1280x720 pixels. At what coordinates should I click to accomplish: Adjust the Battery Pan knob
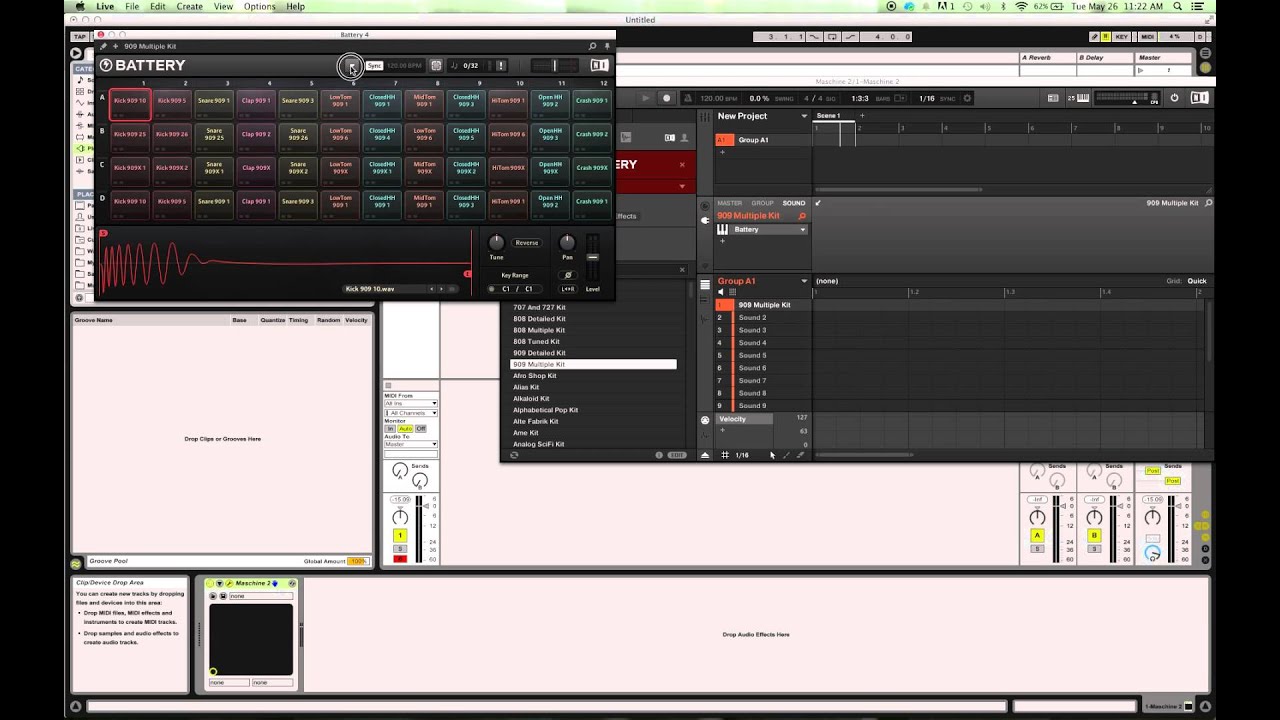[x=567, y=243]
